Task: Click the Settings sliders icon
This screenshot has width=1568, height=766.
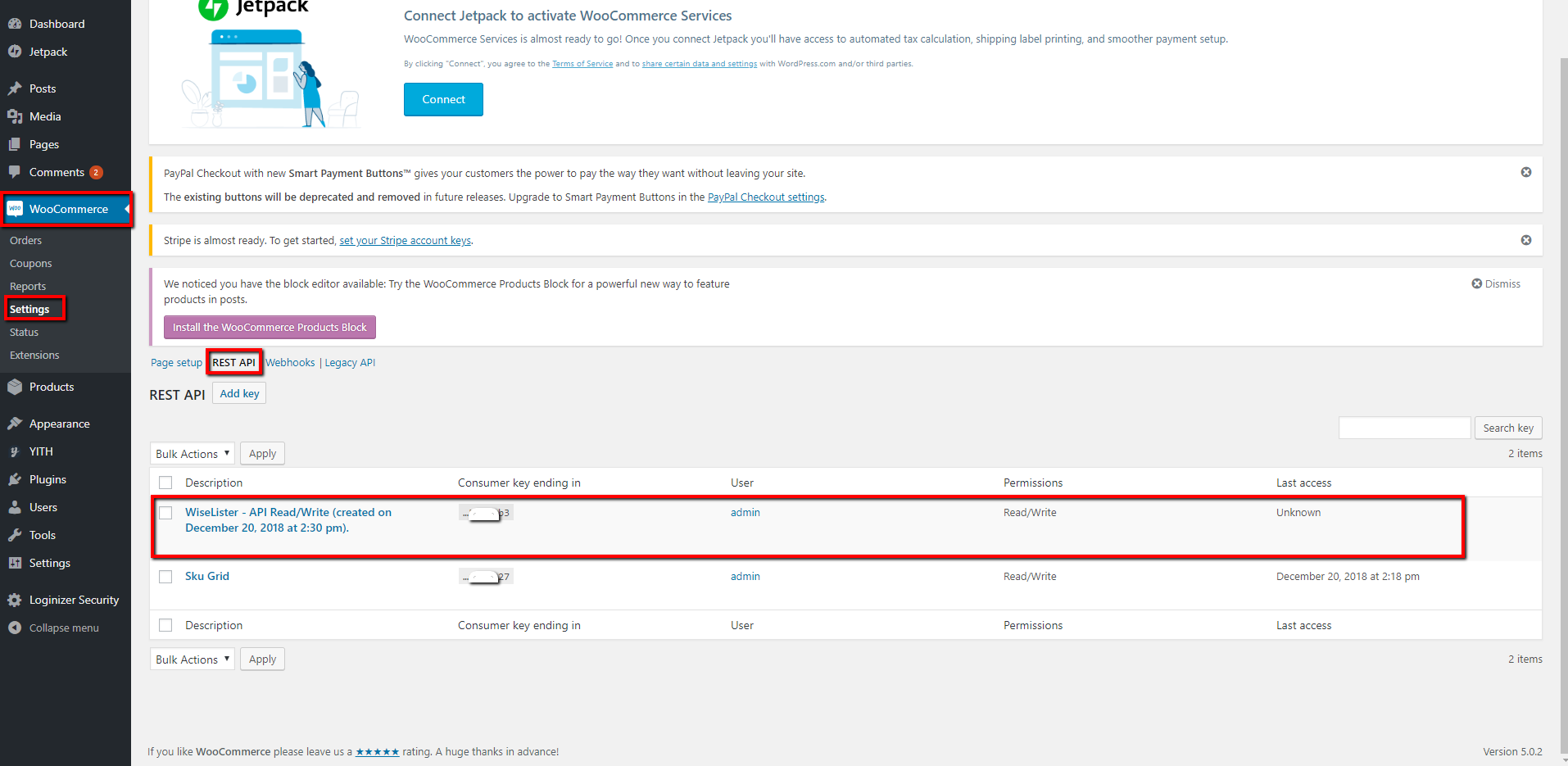Action: point(15,563)
